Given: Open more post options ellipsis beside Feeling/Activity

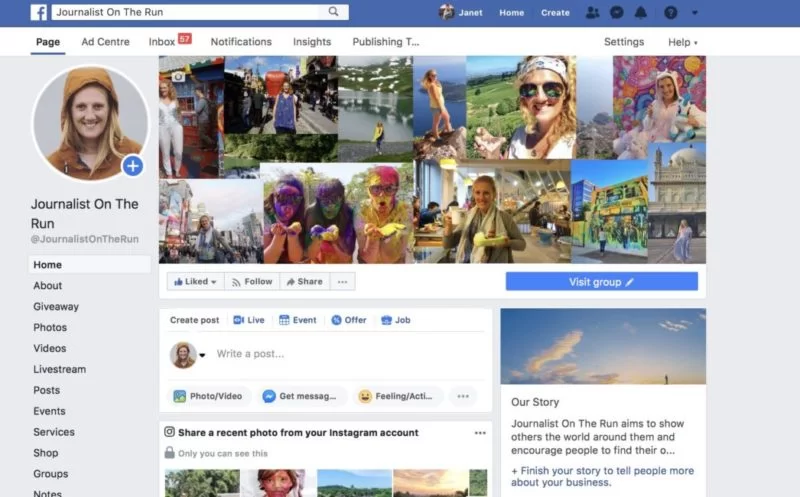Looking at the screenshot, I should (463, 396).
